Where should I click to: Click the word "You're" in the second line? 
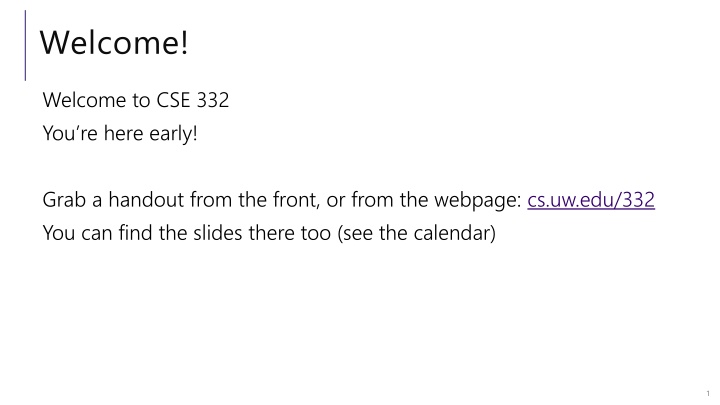click(x=70, y=134)
